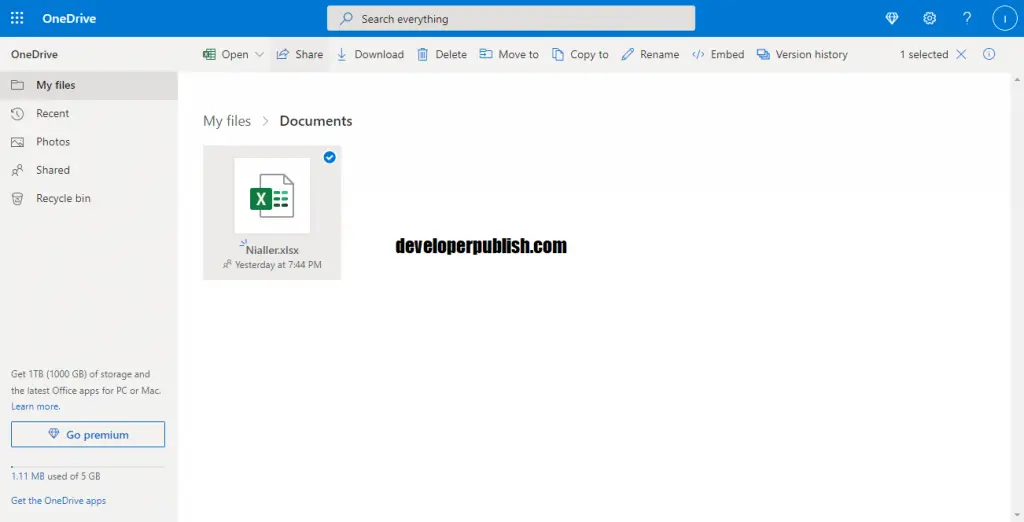This screenshot has width=1024, height=522.
Task: Expand the Open dropdown chevron
Action: [259, 54]
